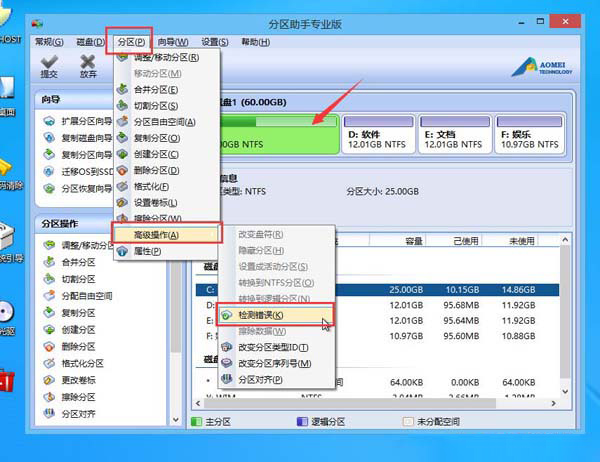This screenshot has width=600, height=462.
Task: Launch 复制分区向导 in wizard panel
Action: (x=77, y=155)
